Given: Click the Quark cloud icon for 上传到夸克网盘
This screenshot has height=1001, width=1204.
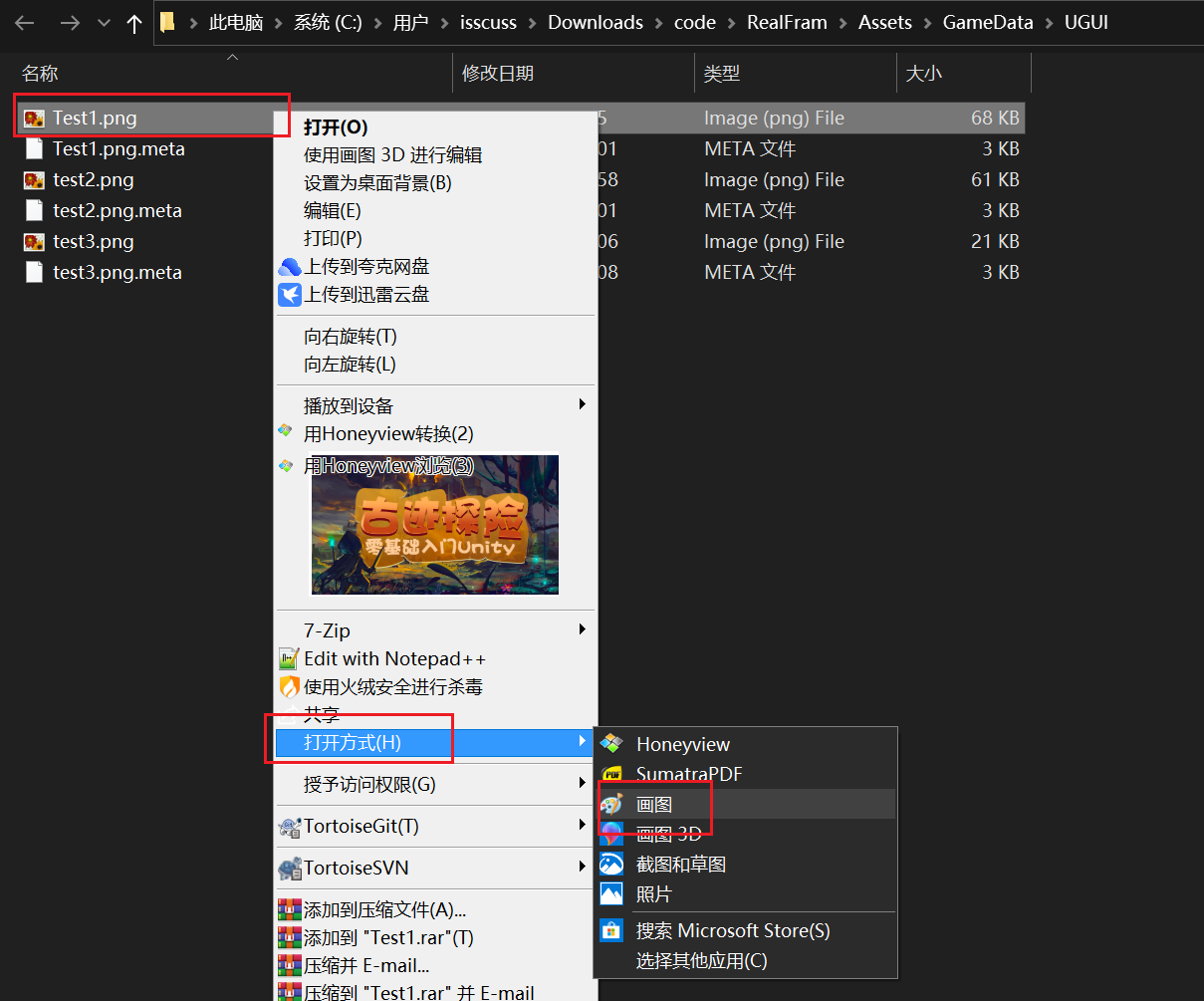Looking at the screenshot, I should pos(289,267).
